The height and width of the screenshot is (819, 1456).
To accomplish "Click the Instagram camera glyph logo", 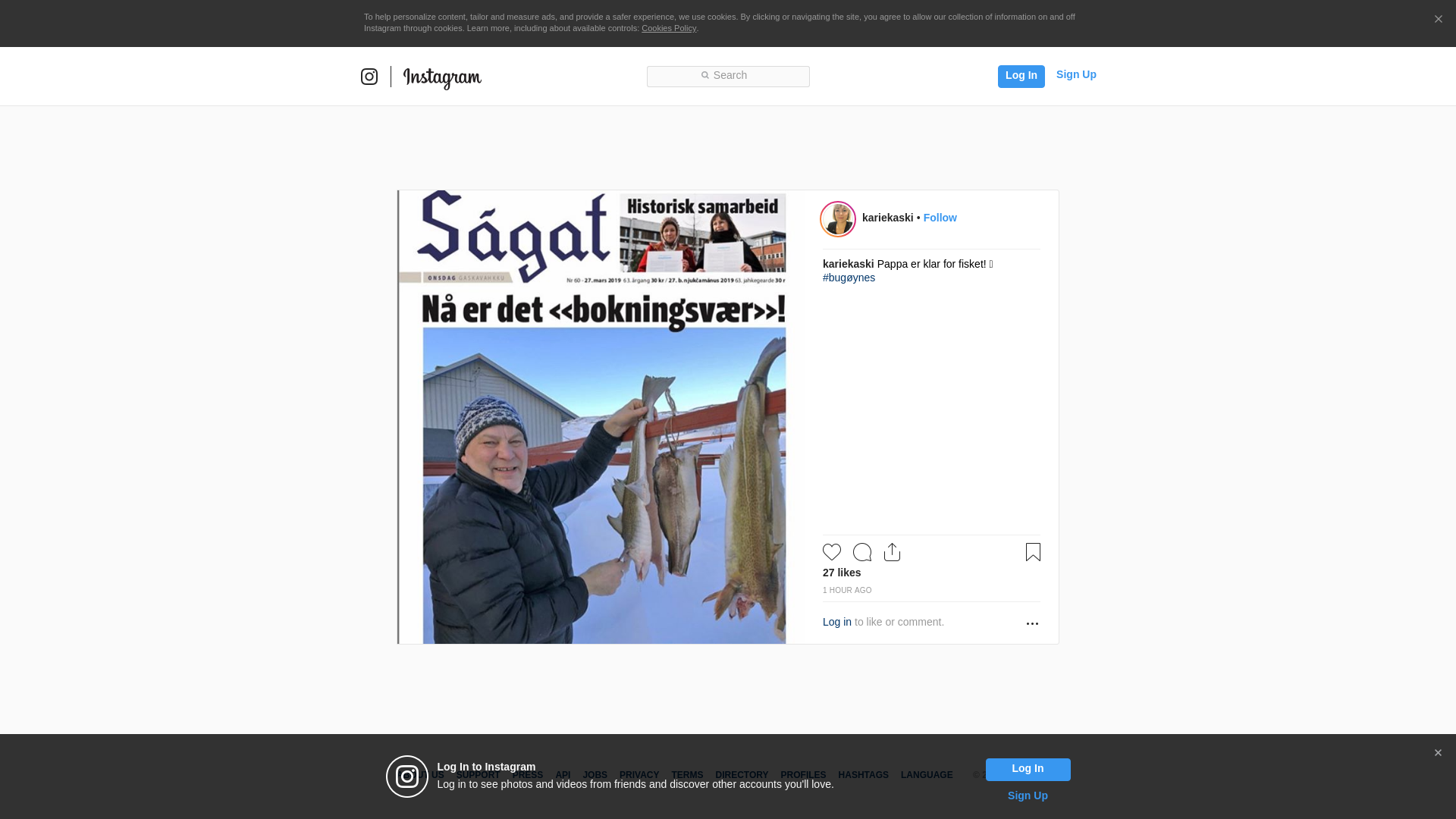I will 369,77.
